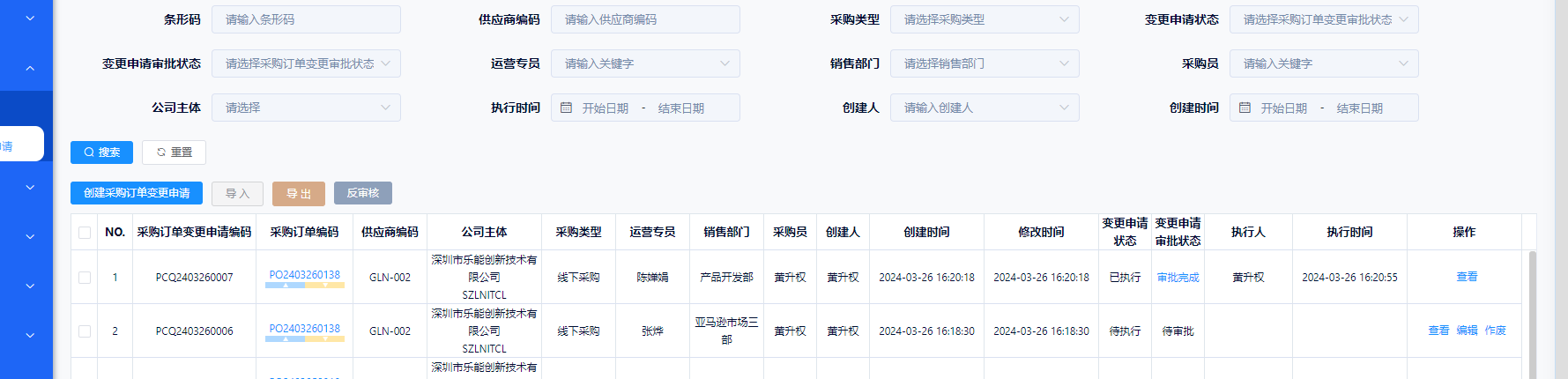Click the reset (重置) button
This screenshot has height=379, width=1568.
[174, 152]
